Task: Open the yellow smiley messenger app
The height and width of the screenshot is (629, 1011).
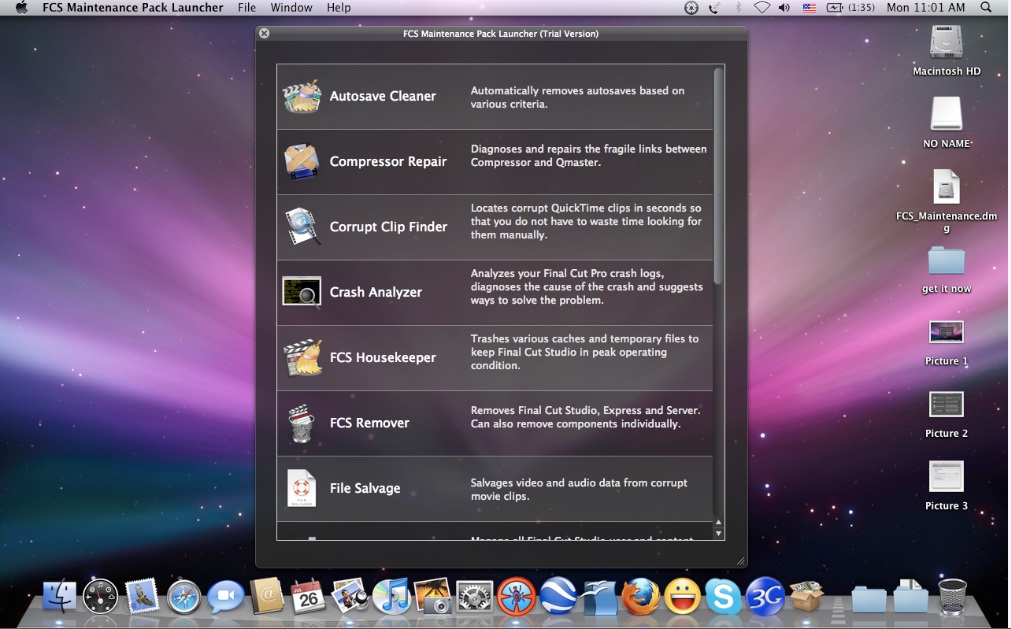Action: [x=682, y=596]
